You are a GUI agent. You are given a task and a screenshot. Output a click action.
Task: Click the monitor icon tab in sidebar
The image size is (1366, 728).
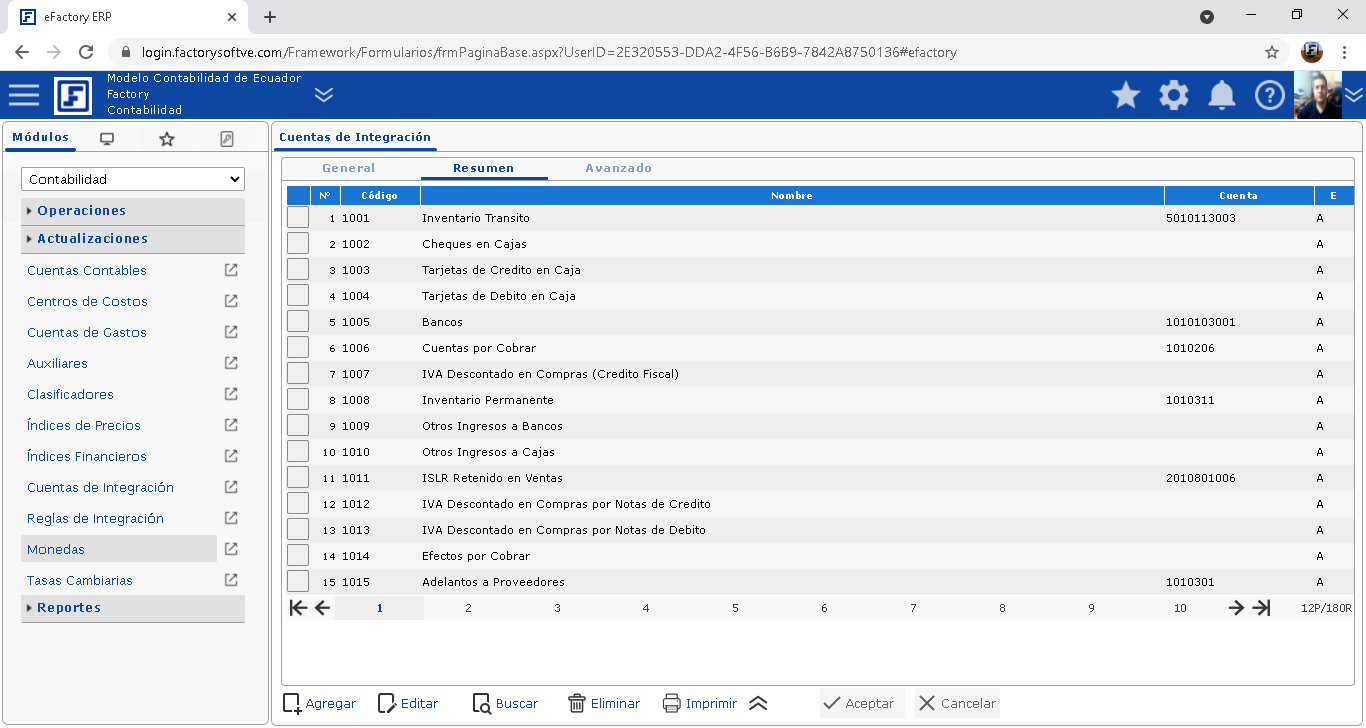pyautogui.click(x=107, y=139)
